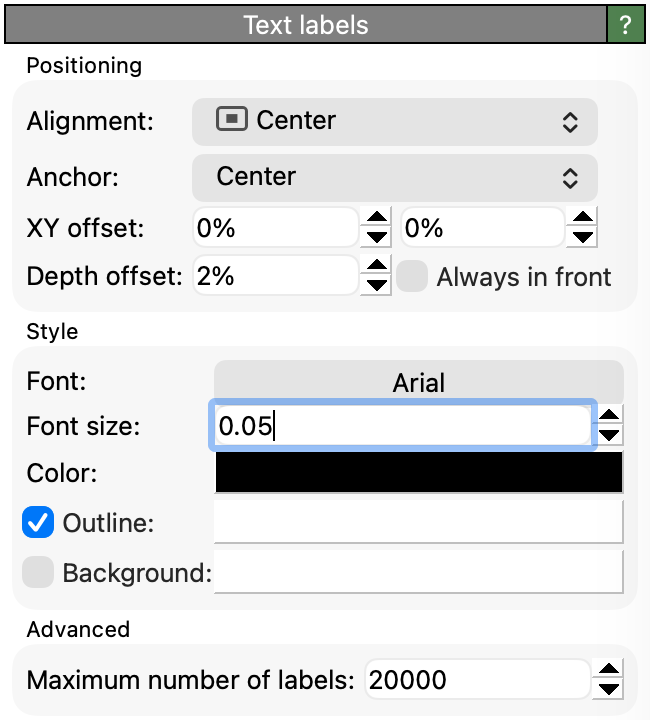Click the Background color swatch
650x720 pixels.
coord(419,572)
